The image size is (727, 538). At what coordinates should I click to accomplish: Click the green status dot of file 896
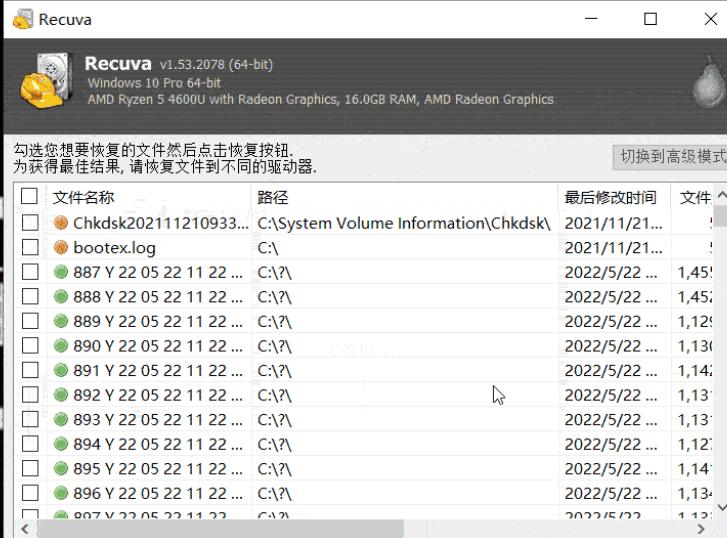pyautogui.click(x=61, y=493)
